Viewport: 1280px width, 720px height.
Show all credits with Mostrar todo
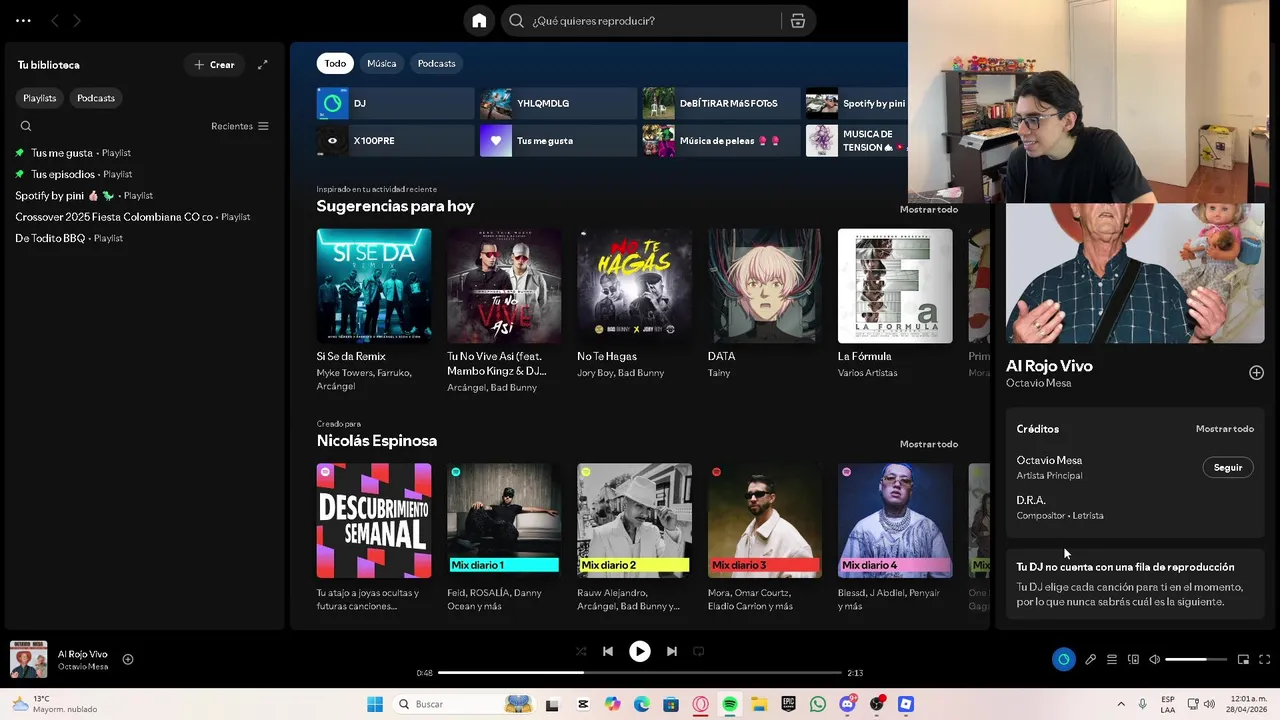pos(1224,429)
